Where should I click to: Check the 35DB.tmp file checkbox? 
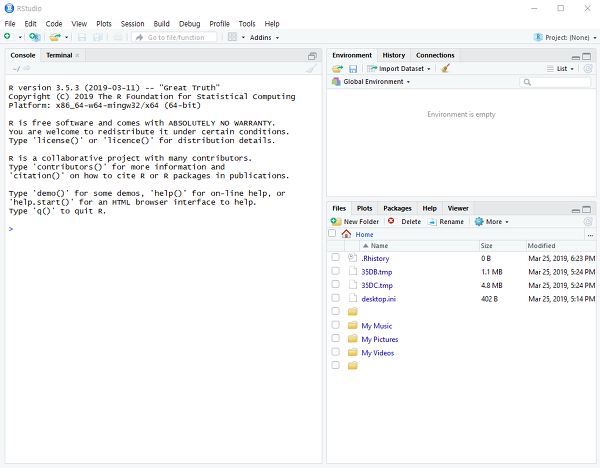point(335,271)
